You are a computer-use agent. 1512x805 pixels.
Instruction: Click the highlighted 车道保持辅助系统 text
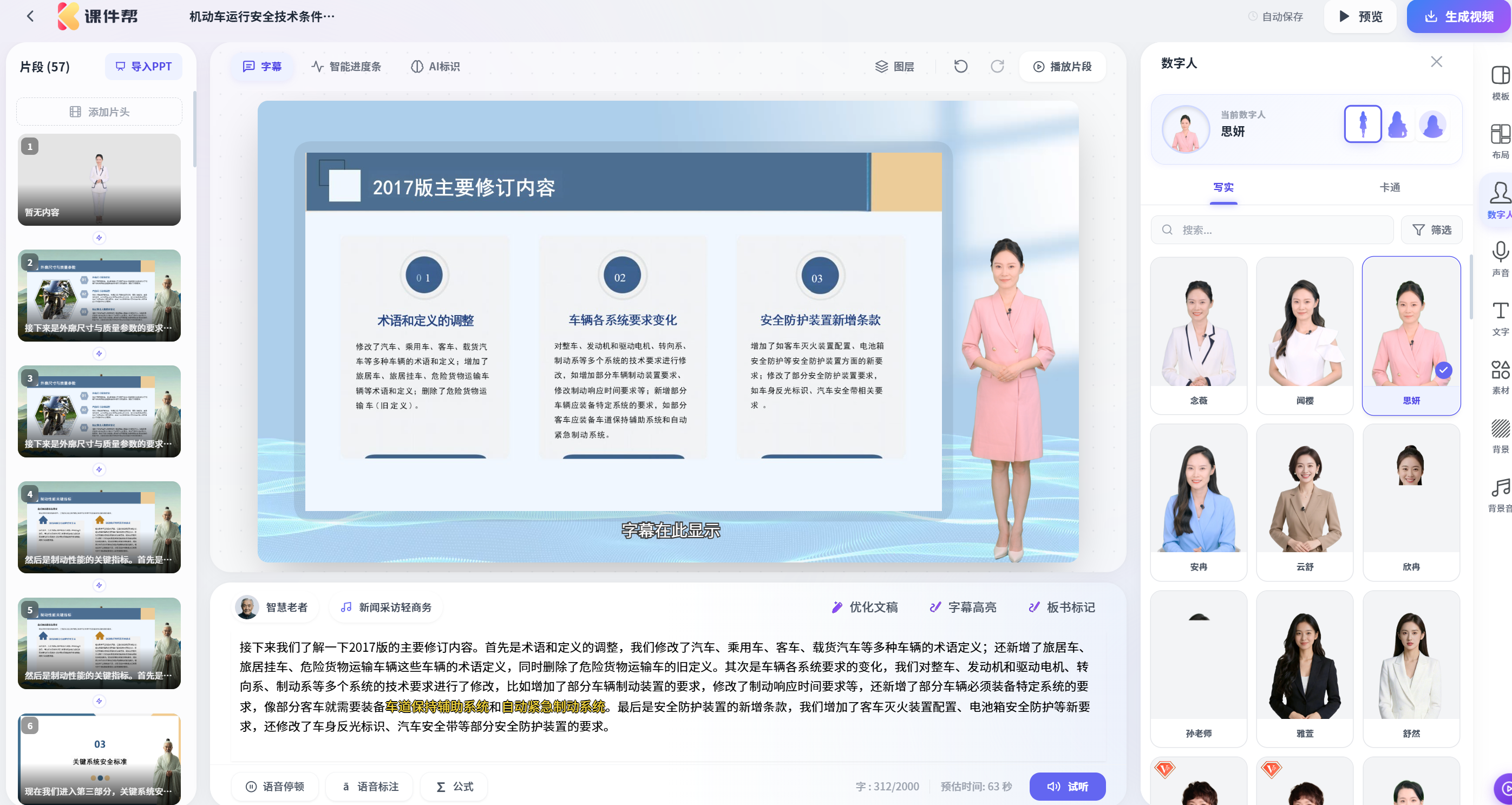point(437,706)
